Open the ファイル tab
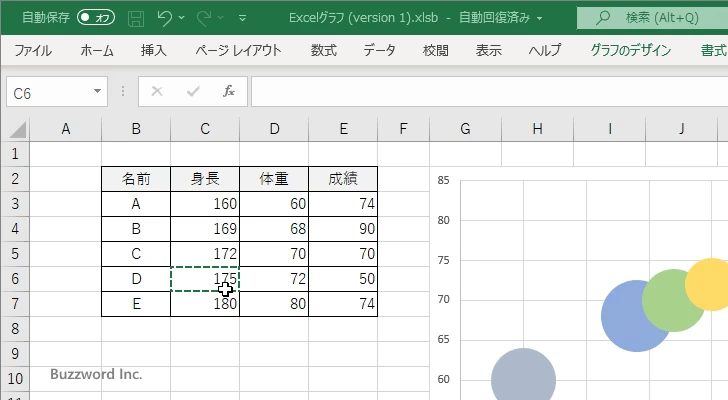728x400 pixels. pos(33,50)
